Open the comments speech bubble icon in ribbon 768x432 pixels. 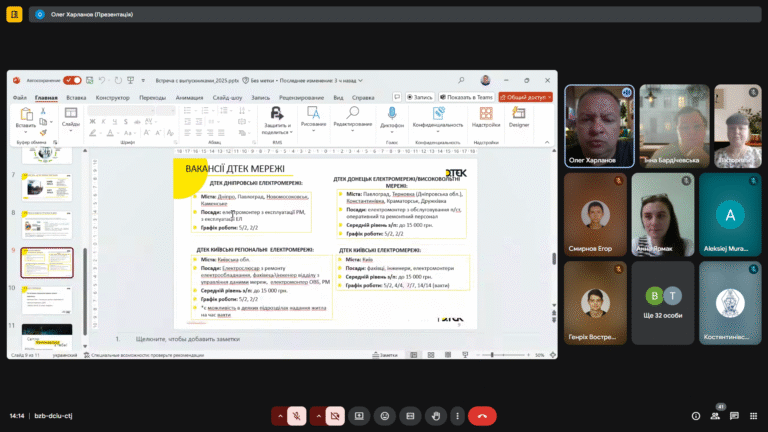[x=397, y=97]
